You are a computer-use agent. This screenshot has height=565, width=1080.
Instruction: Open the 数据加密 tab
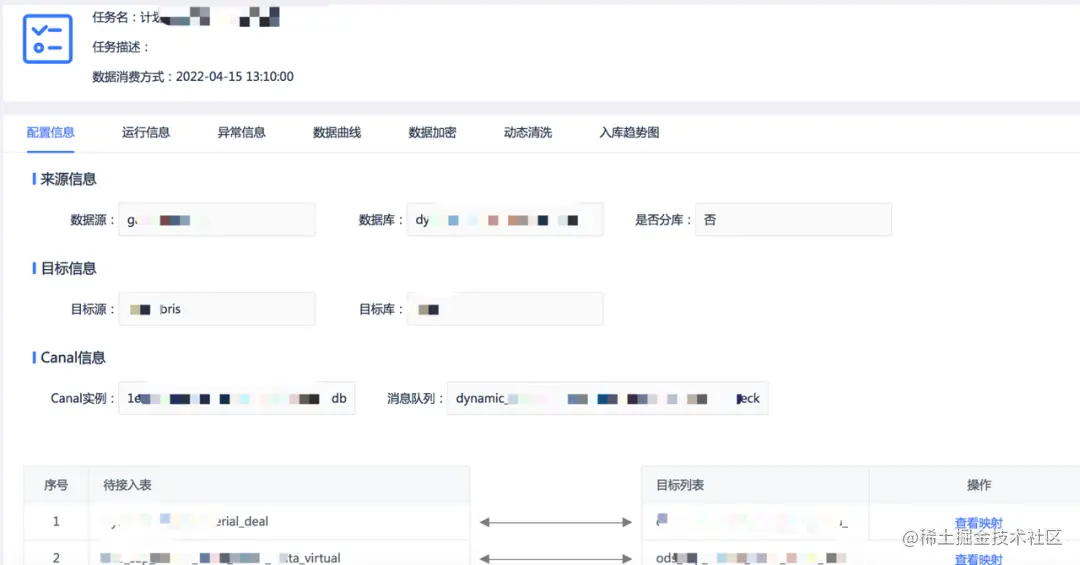pyautogui.click(x=433, y=132)
